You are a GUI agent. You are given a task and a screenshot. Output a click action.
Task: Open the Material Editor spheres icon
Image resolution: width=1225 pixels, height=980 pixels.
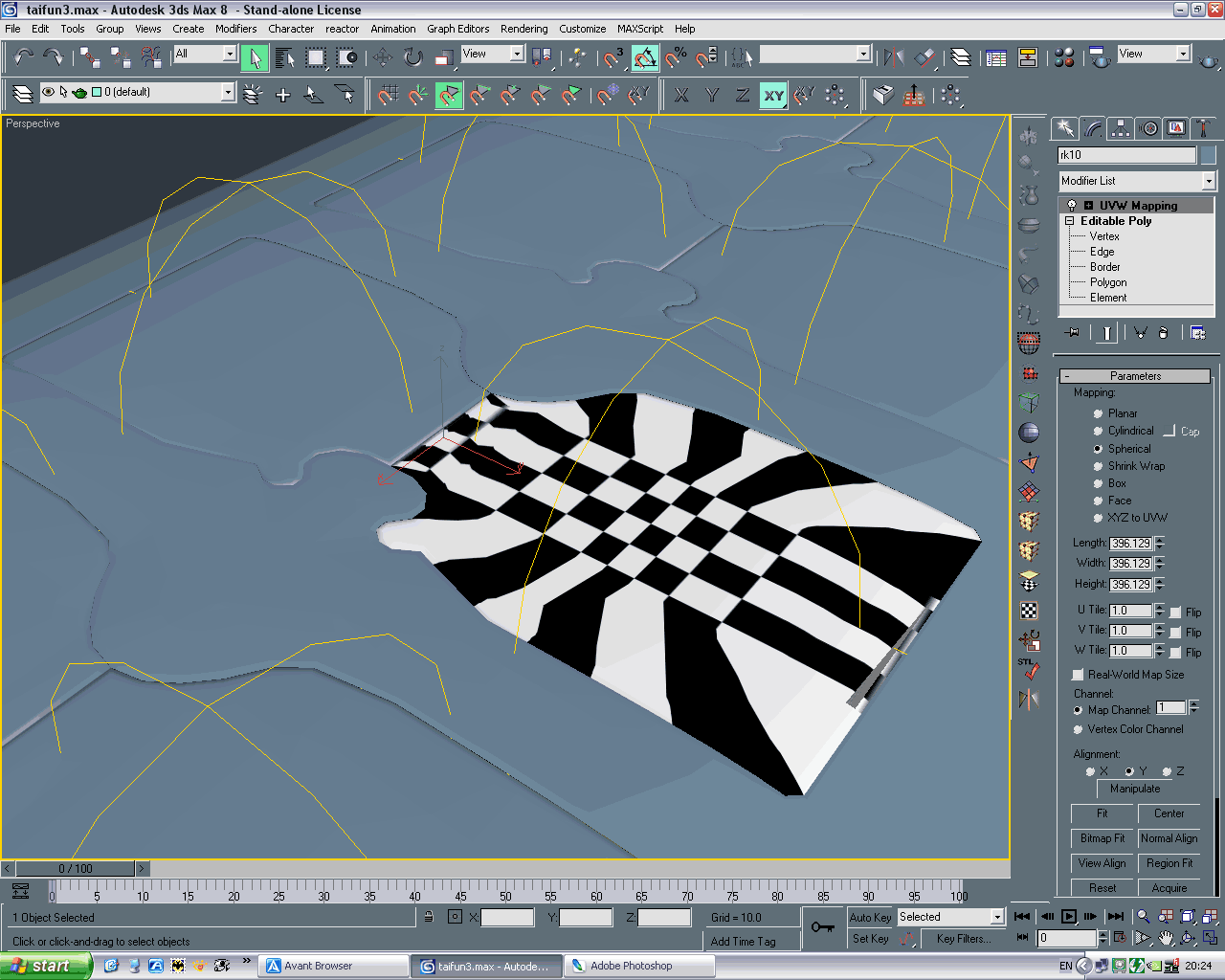coord(1063,58)
